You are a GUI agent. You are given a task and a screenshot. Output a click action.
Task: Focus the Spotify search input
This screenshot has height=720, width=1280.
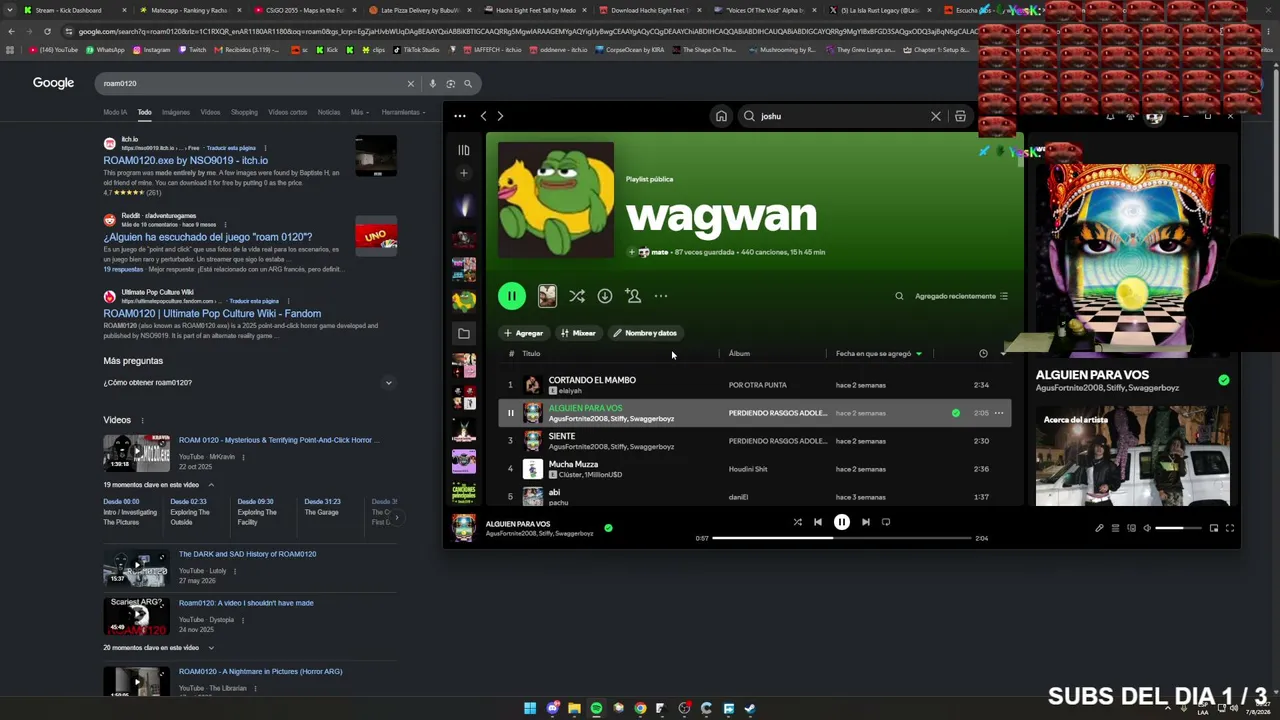(x=840, y=116)
